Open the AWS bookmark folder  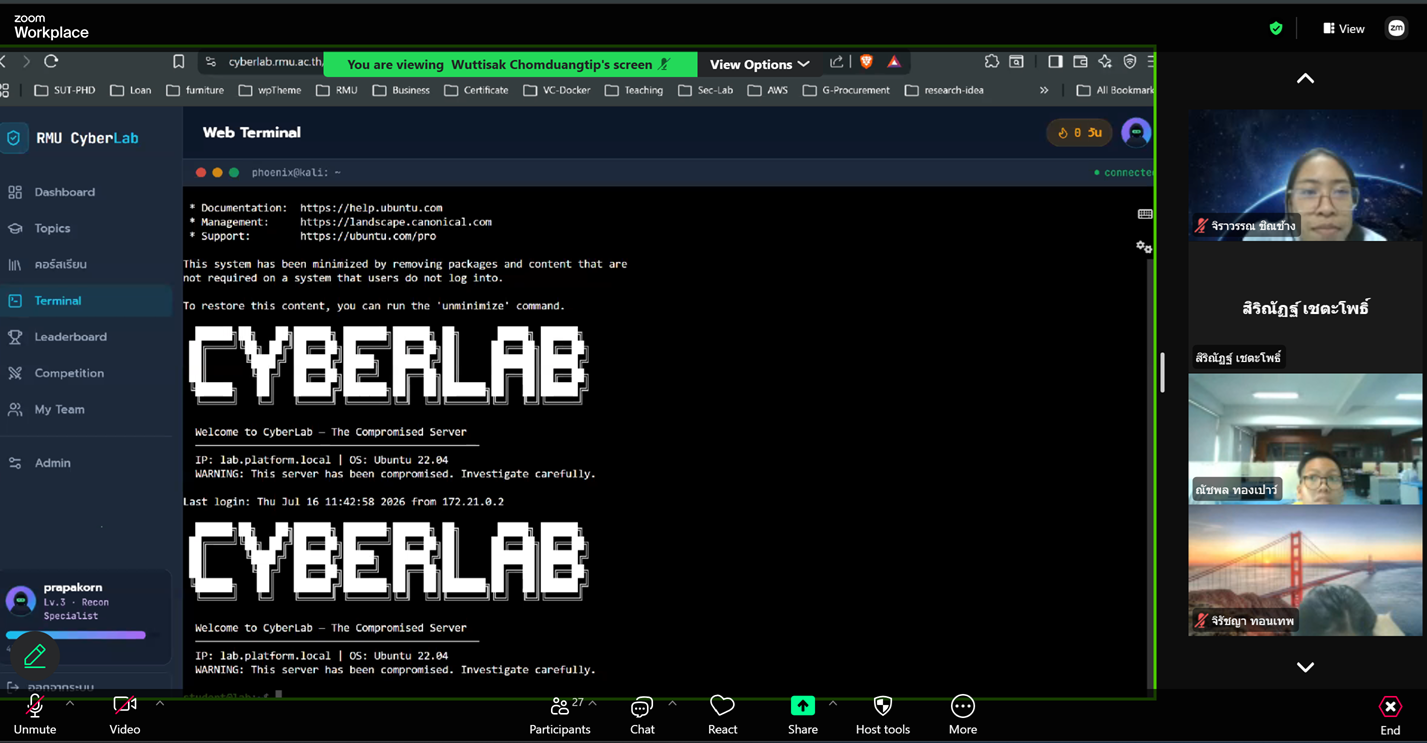click(x=768, y=90)
